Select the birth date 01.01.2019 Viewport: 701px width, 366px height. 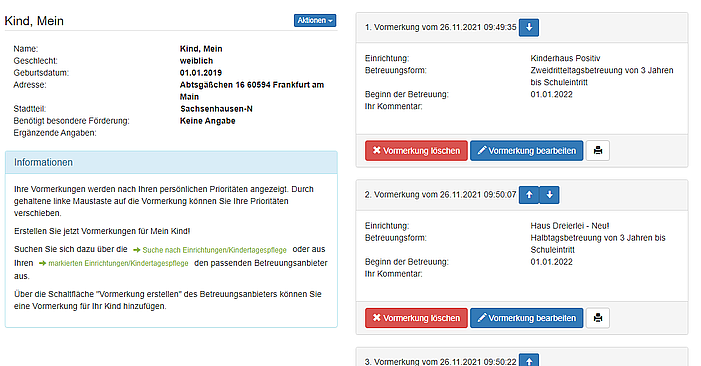pyautogui.click(x=201, y=73)
